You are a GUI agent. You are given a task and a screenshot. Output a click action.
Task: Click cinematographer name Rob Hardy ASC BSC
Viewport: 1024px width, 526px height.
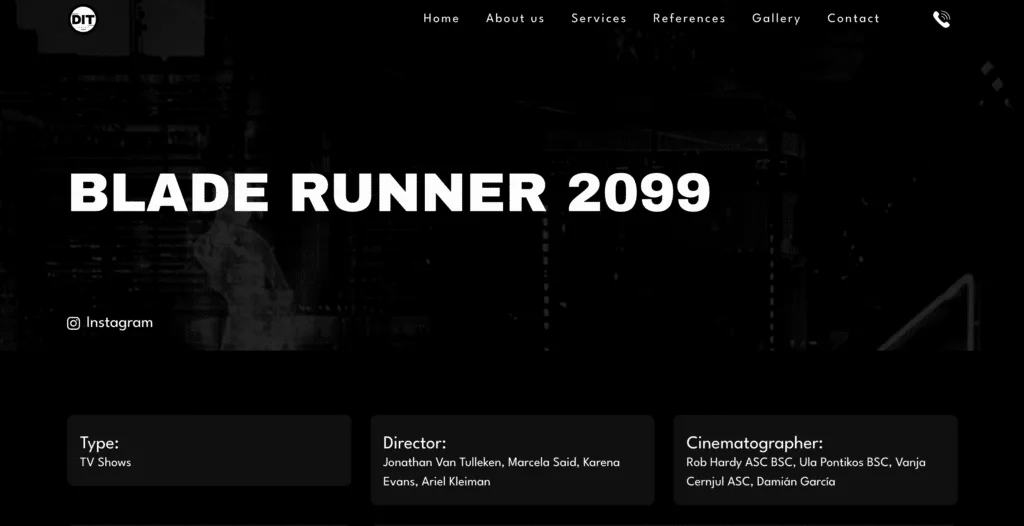(x=738, y=462)
